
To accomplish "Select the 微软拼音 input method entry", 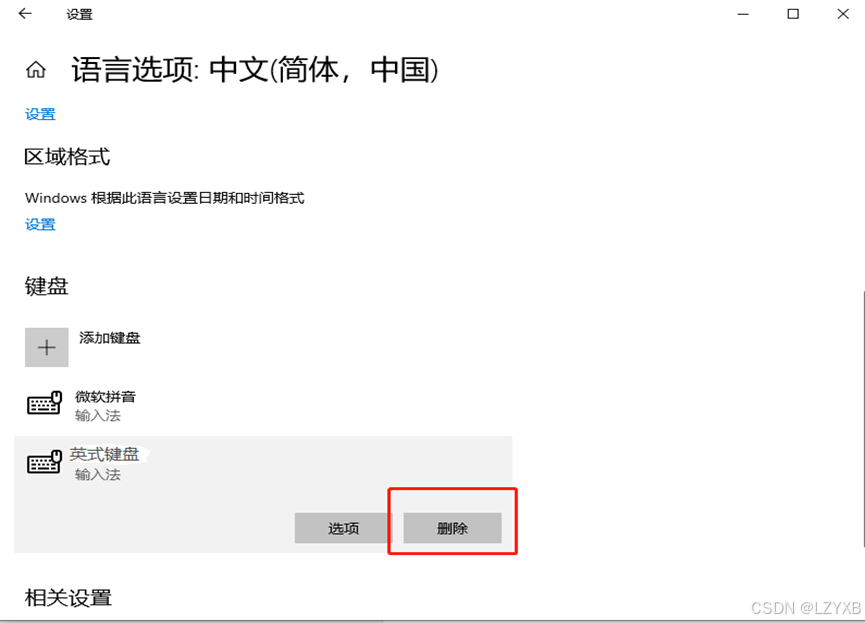I will click(x=264, y=406).
